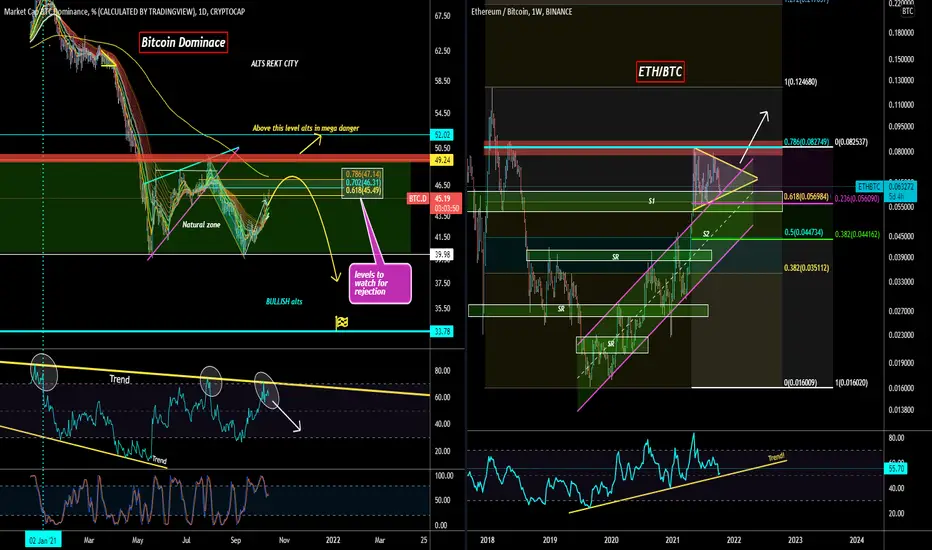Click the 67.50 price axis value
The image size is (932, 550).
click(442, 16)
